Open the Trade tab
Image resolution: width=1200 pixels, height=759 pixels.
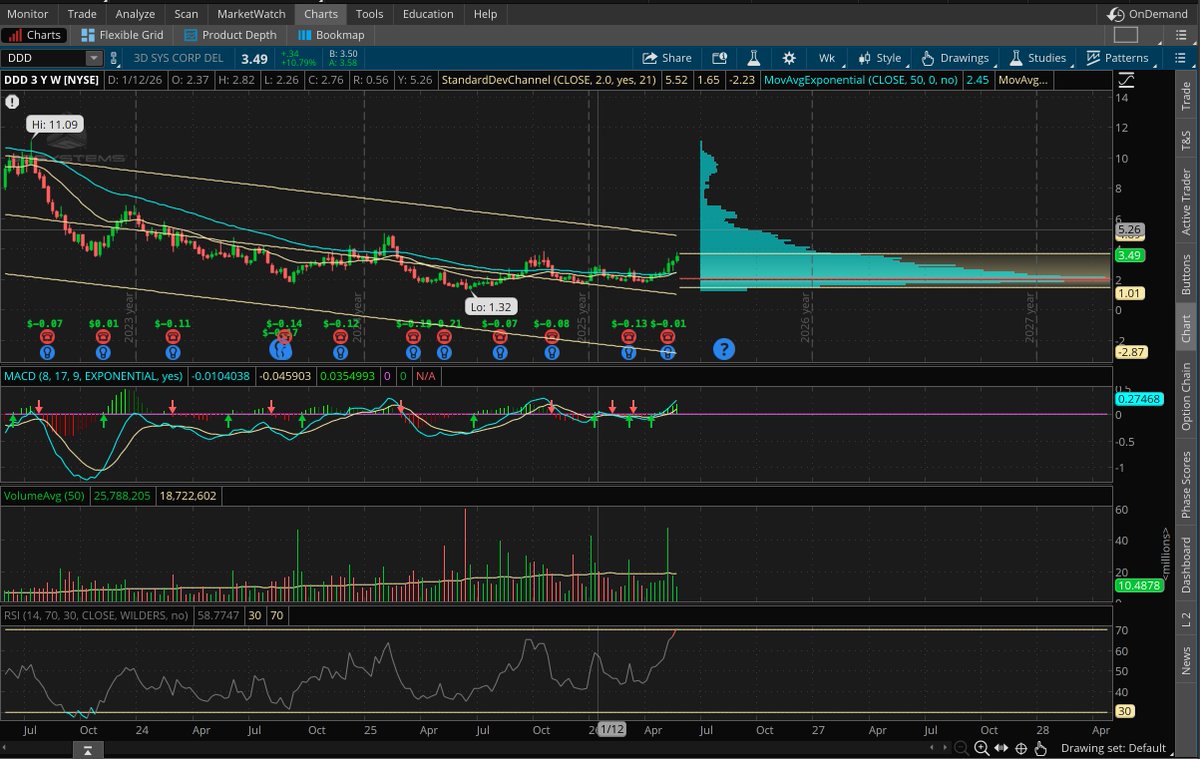tap(82, 14)
